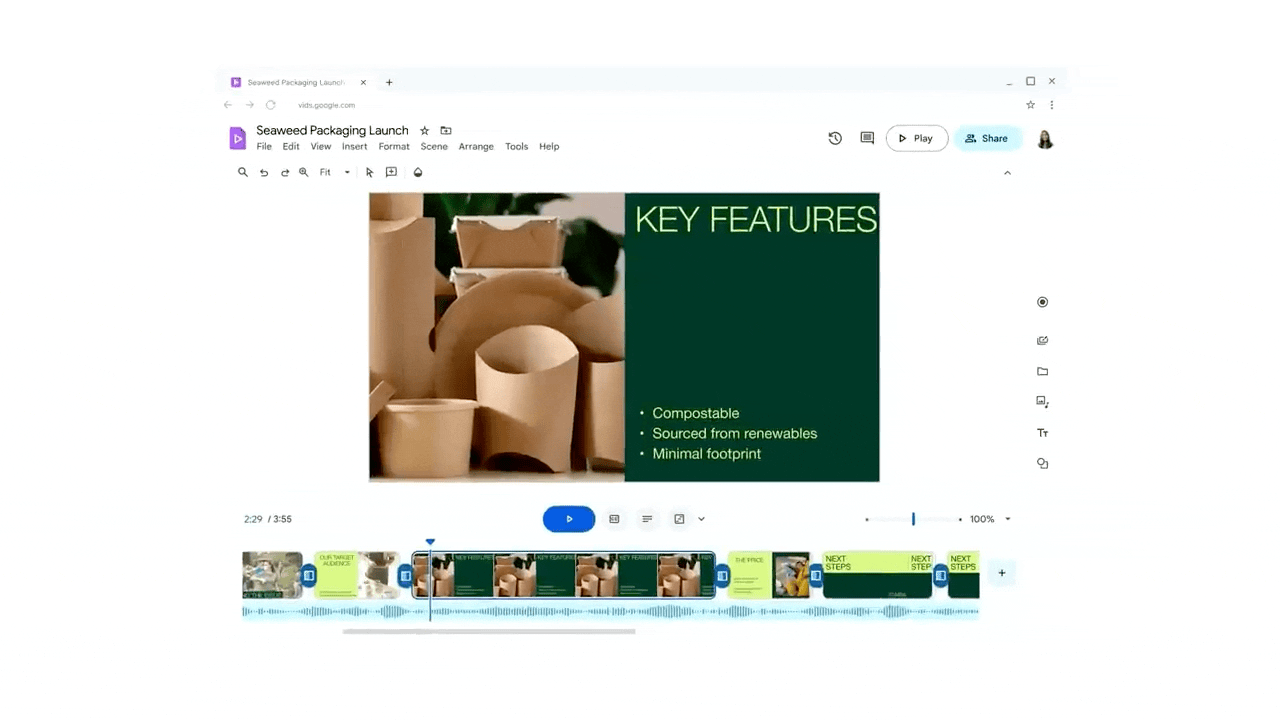Click the transition icon after first scene
This screenshot has height=720, width=1280.
coord(309,575)
